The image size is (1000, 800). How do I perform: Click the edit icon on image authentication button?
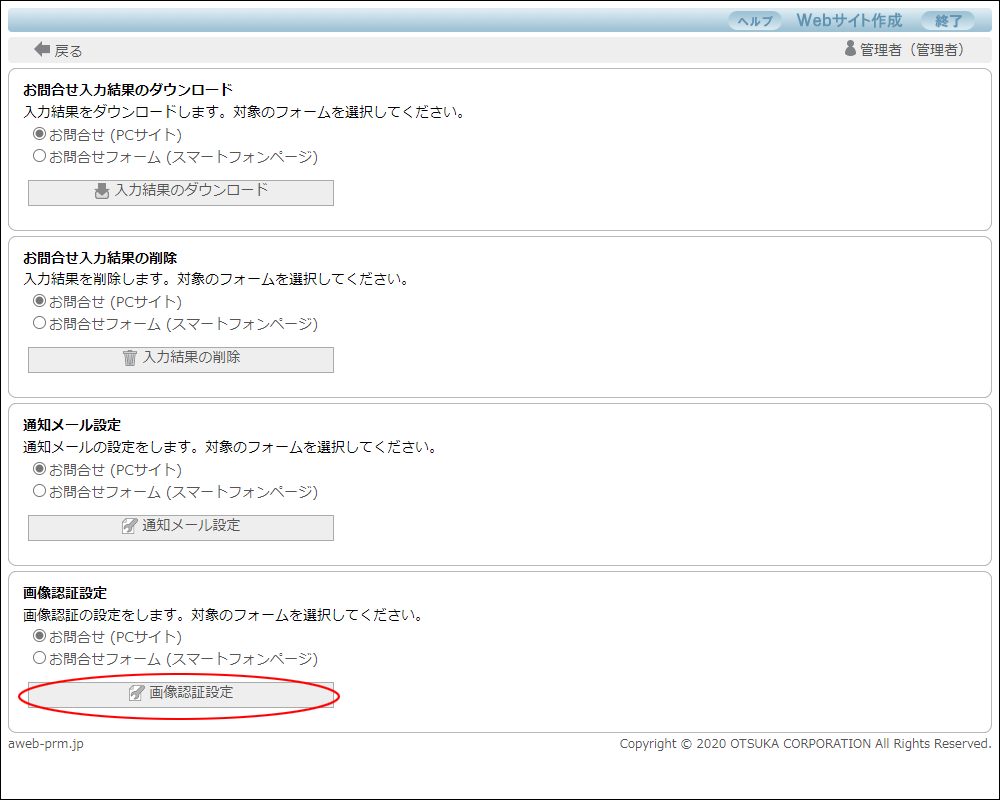(137, 693)
